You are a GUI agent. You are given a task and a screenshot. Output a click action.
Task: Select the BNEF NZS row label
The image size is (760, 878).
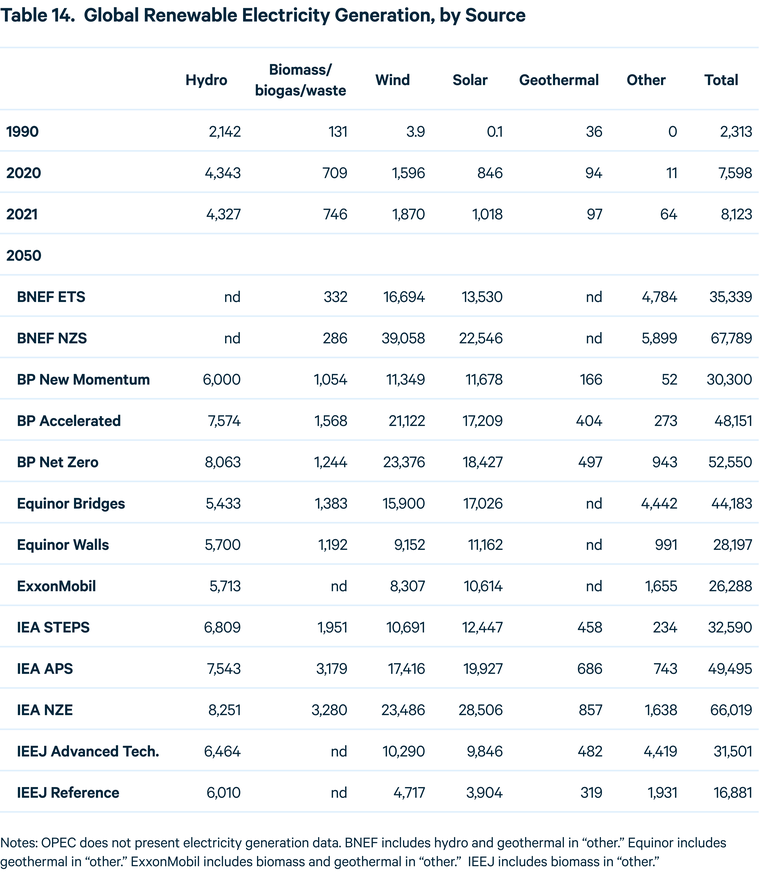[x=52, y=338]
